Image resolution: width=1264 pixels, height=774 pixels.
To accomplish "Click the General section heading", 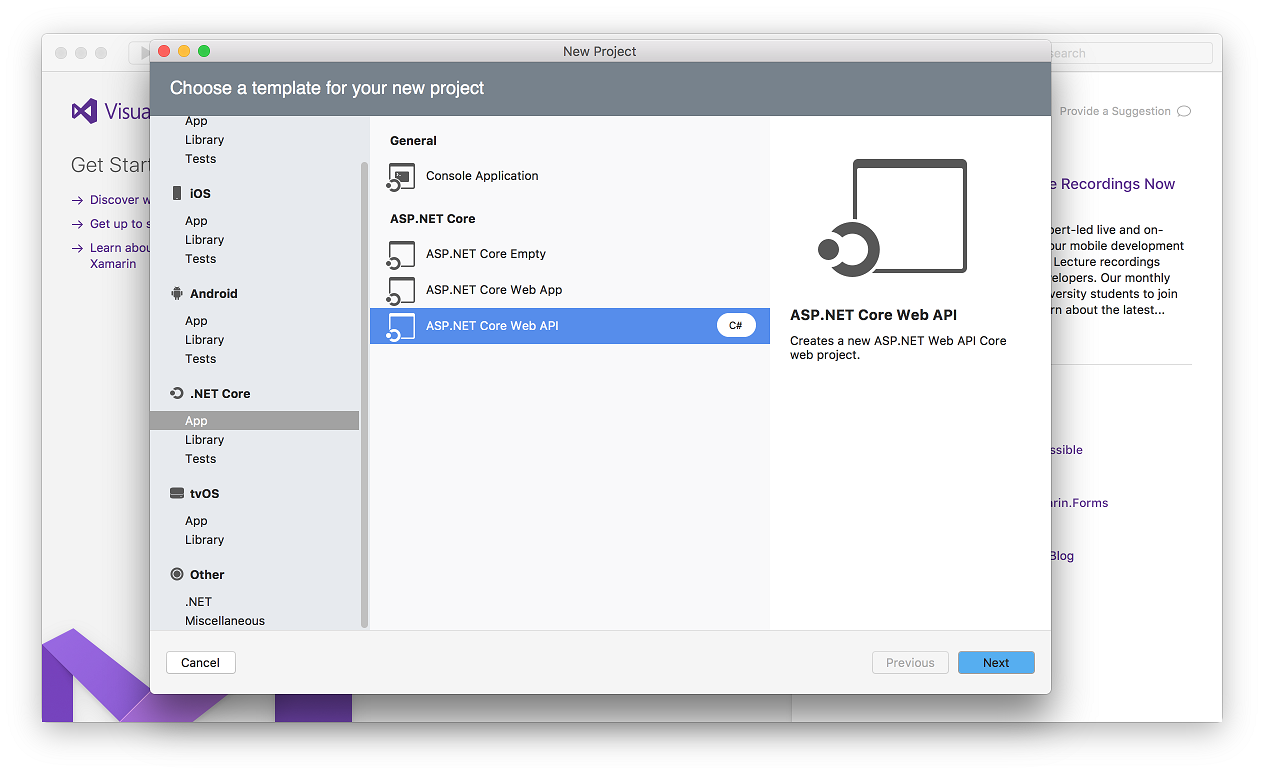I will (x=413, y=141).
